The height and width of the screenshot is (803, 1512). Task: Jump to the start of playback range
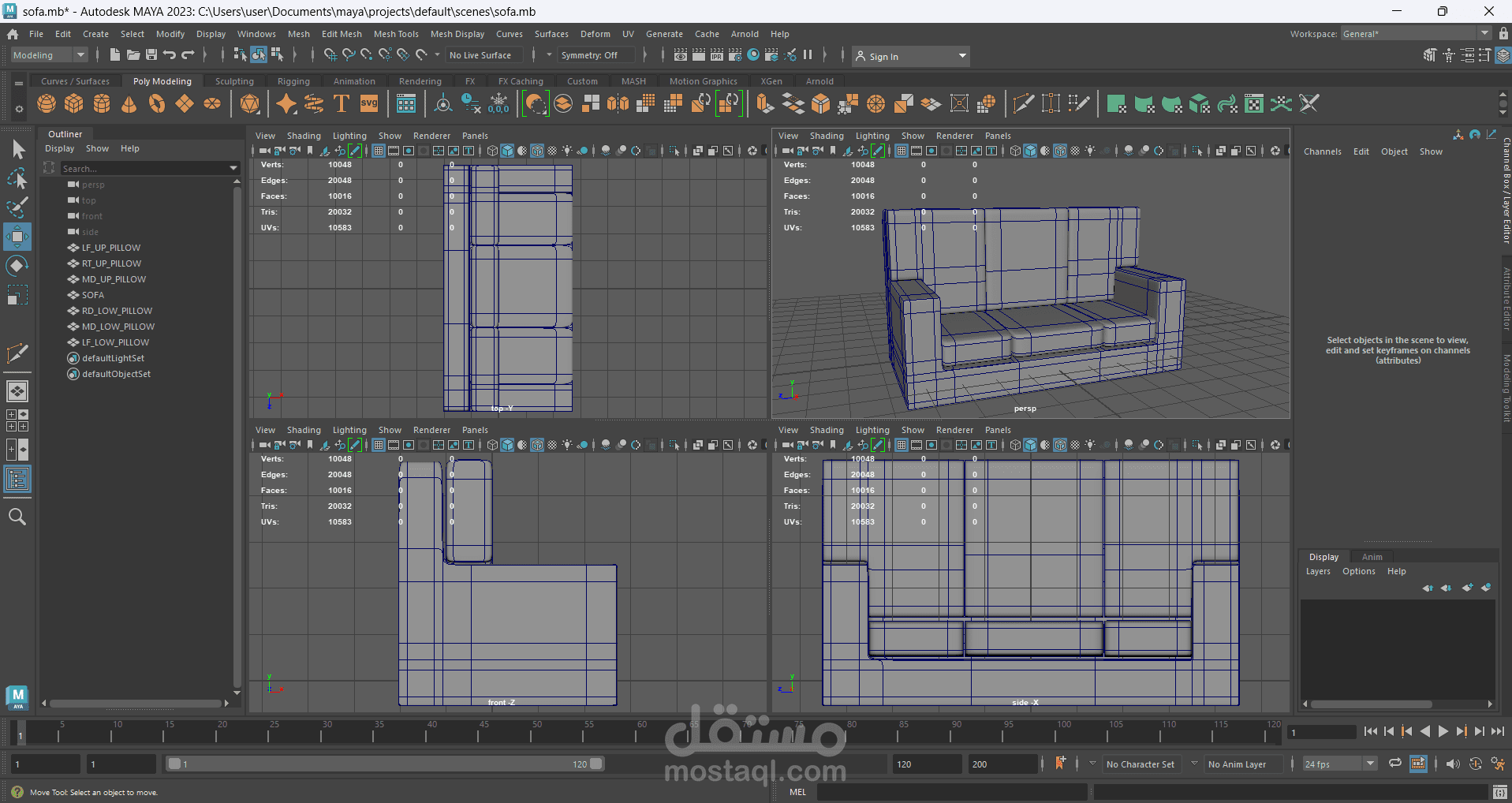pos(1371,731)
